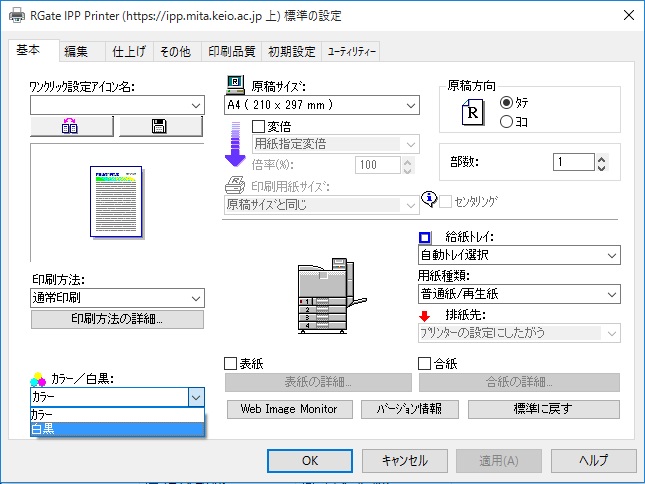
Task: Click the blue paper tray icon
Action: coord(424,237)
